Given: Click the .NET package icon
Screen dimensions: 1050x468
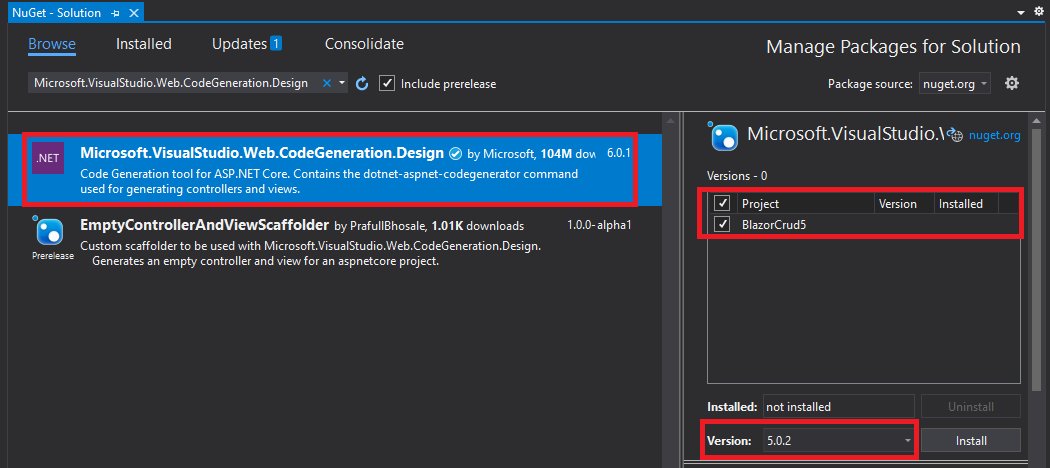Looking at the screenshot, I should [48, 159].
